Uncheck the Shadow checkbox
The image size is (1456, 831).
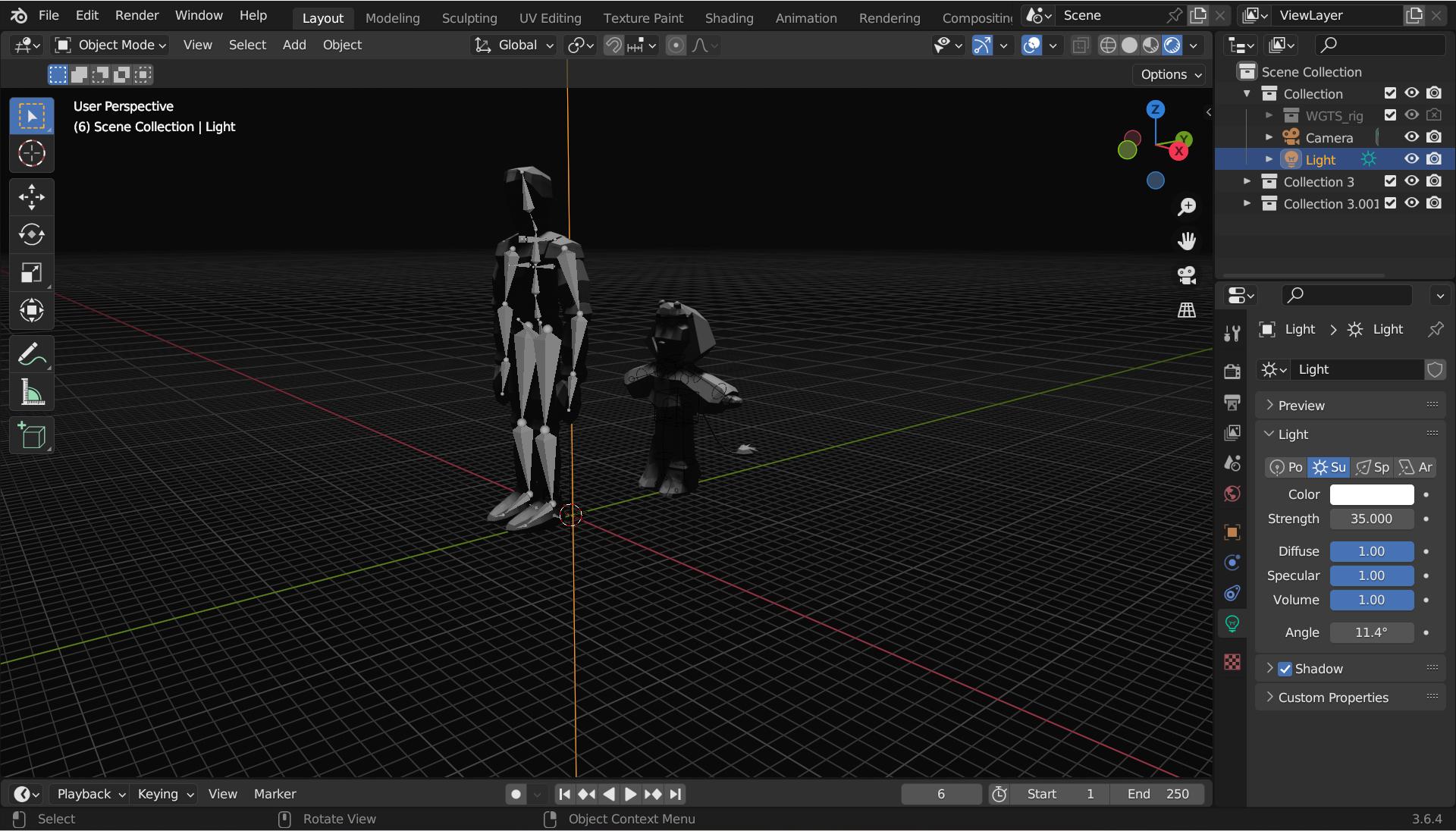click(x=1285, y=669)
